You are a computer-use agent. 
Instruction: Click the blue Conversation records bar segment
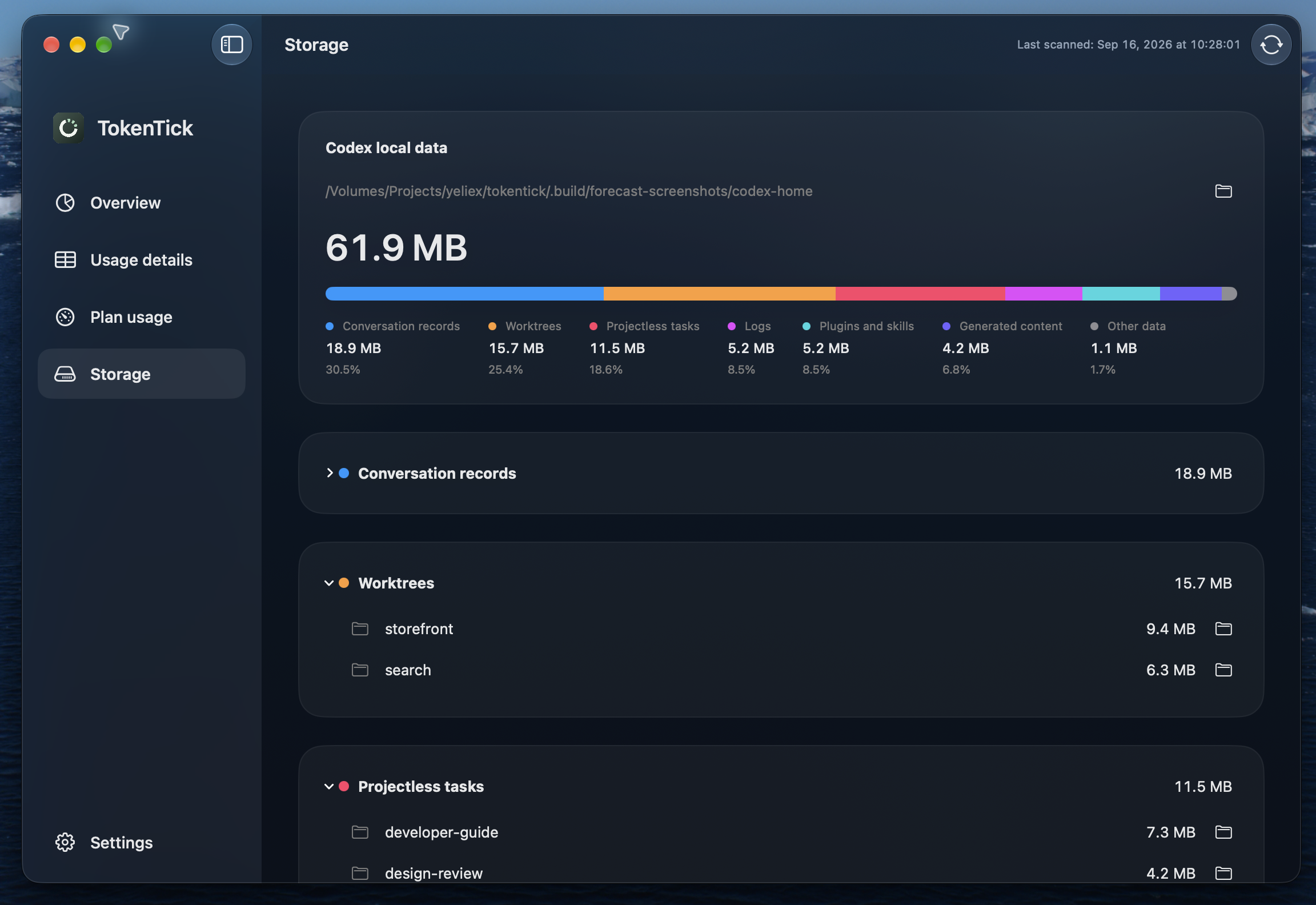tap(464, 294)
